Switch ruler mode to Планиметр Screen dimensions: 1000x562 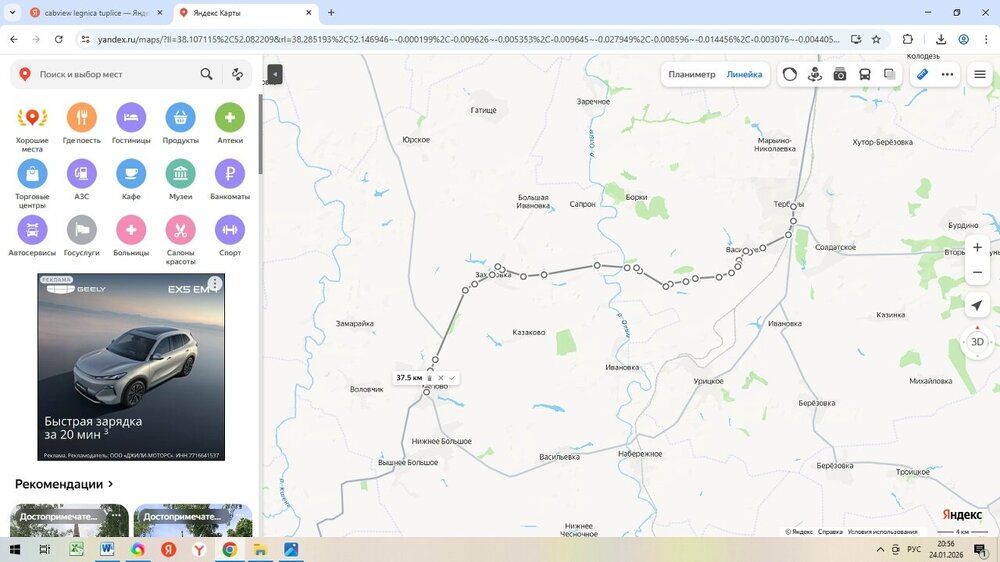[692, 74]
